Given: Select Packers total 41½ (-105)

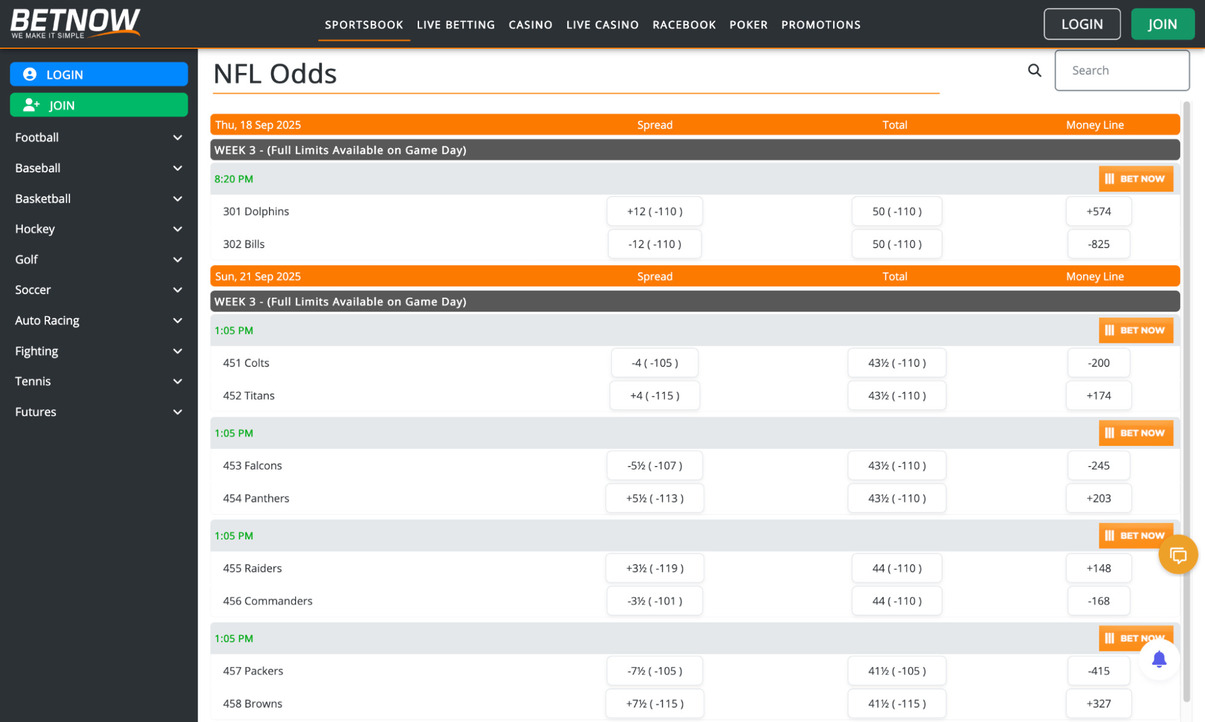Looking at the screenshot, I should pos(897,671).
